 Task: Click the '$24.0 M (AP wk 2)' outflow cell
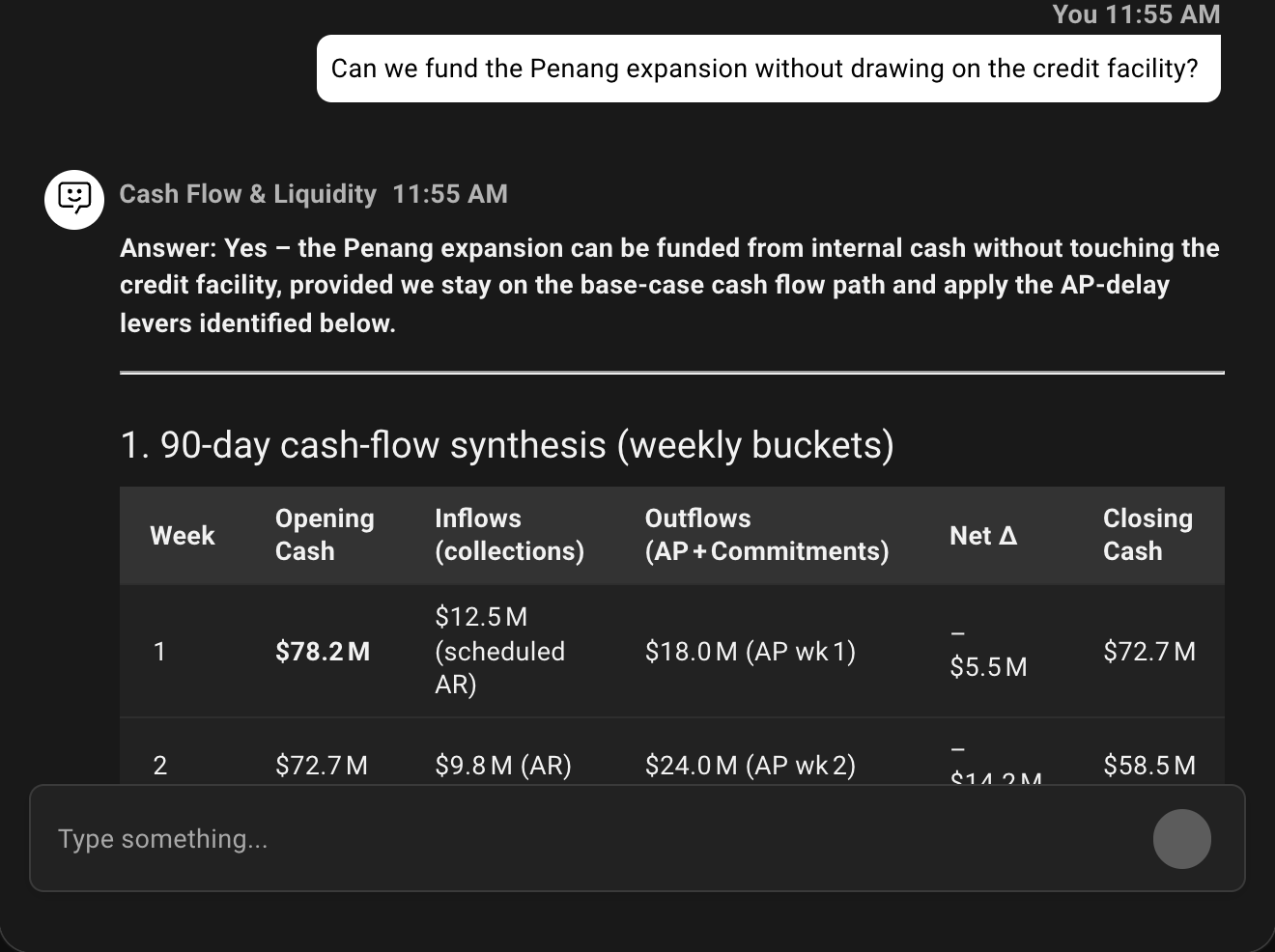click(751, 766)
